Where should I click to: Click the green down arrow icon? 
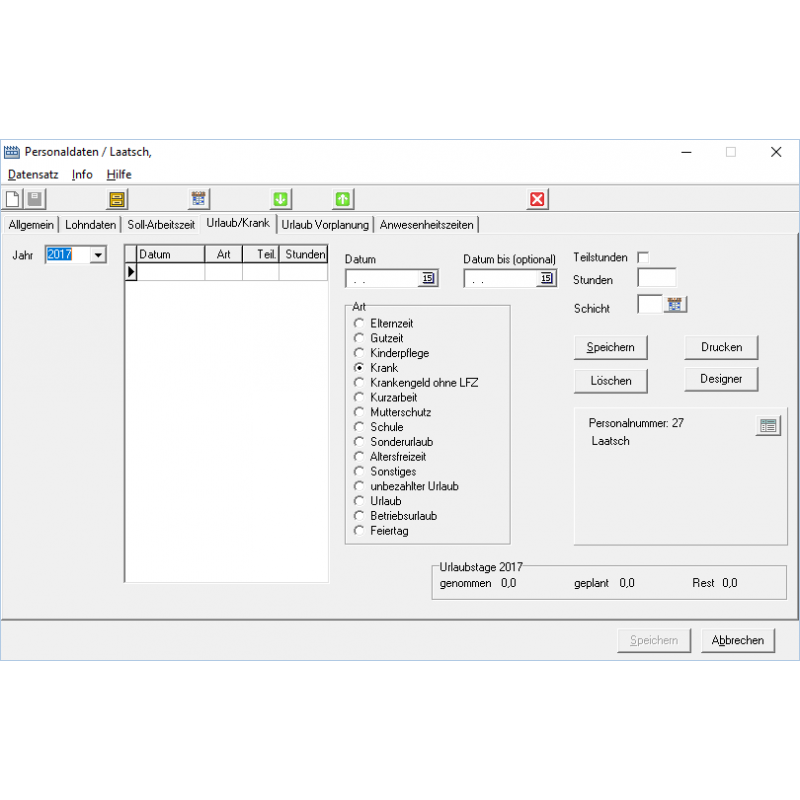pos(281,199)
